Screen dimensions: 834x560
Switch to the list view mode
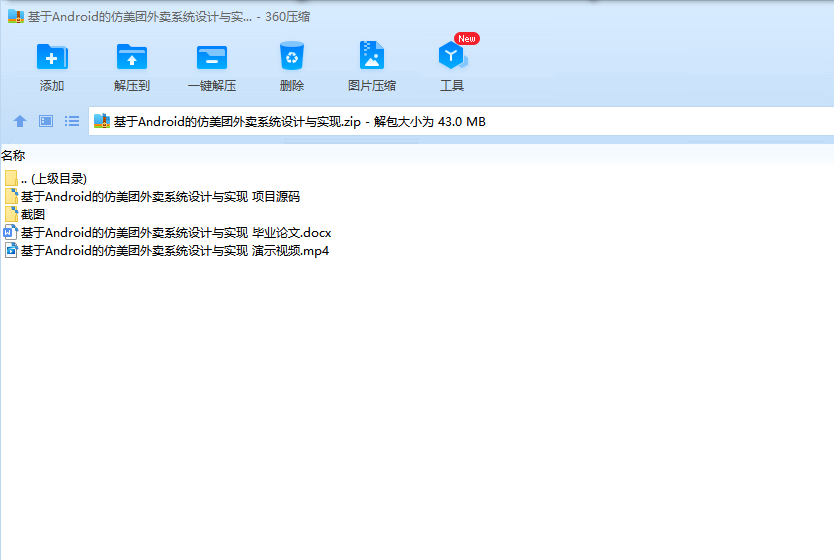click(72, 121)
